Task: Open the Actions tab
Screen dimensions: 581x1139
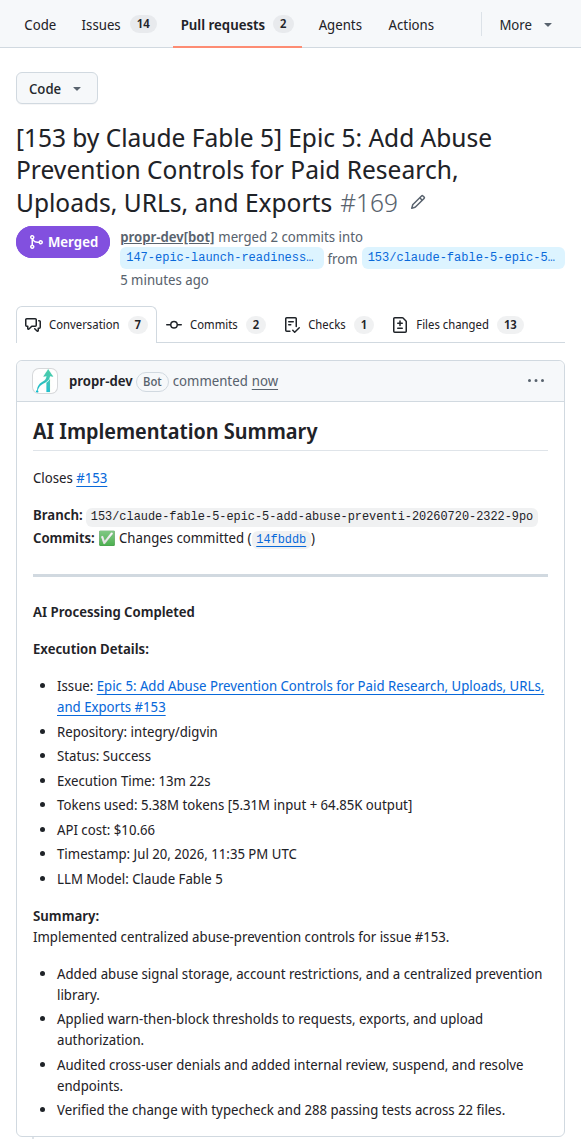Action: 411,25
